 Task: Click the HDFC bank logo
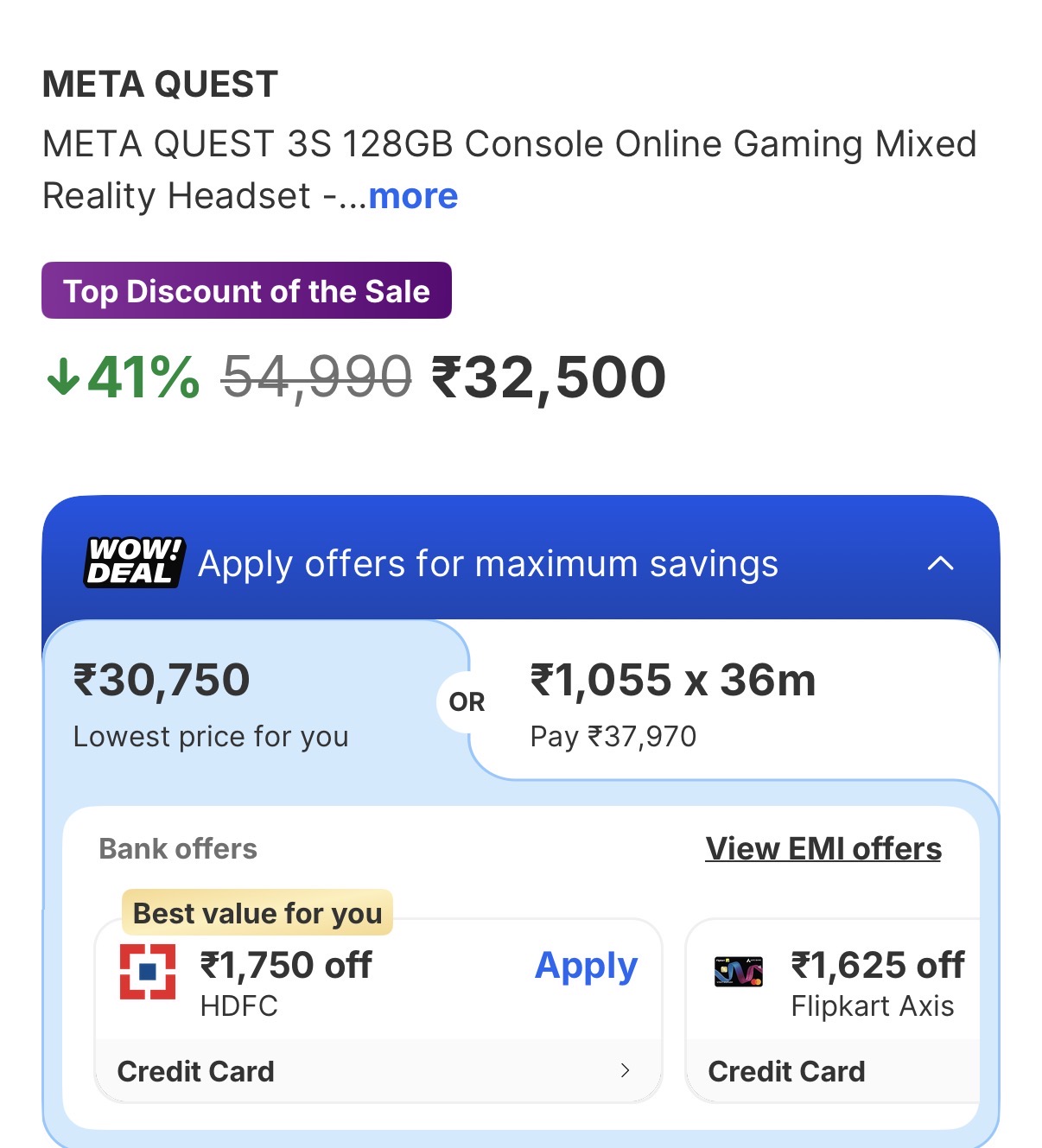tap(148, 972)
